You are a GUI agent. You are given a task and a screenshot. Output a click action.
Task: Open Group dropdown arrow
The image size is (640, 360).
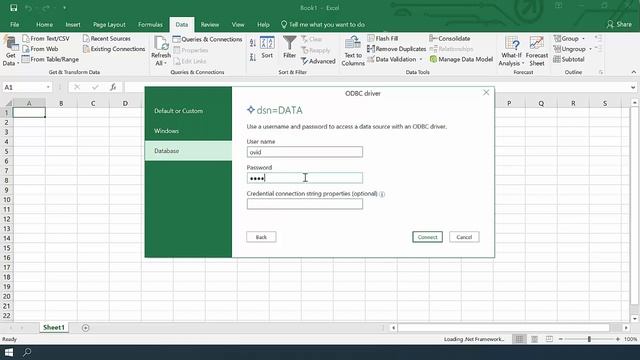pos(583,39)
